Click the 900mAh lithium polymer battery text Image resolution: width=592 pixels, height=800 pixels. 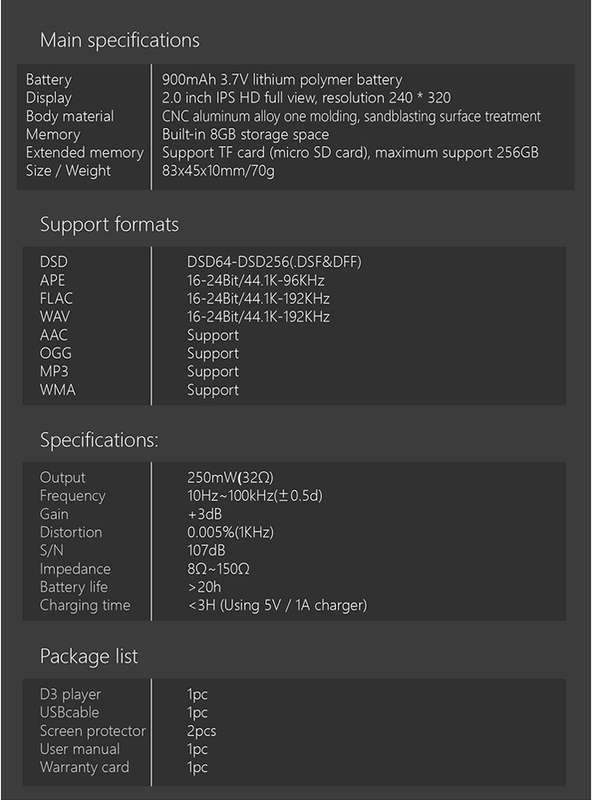pos(282,80)
